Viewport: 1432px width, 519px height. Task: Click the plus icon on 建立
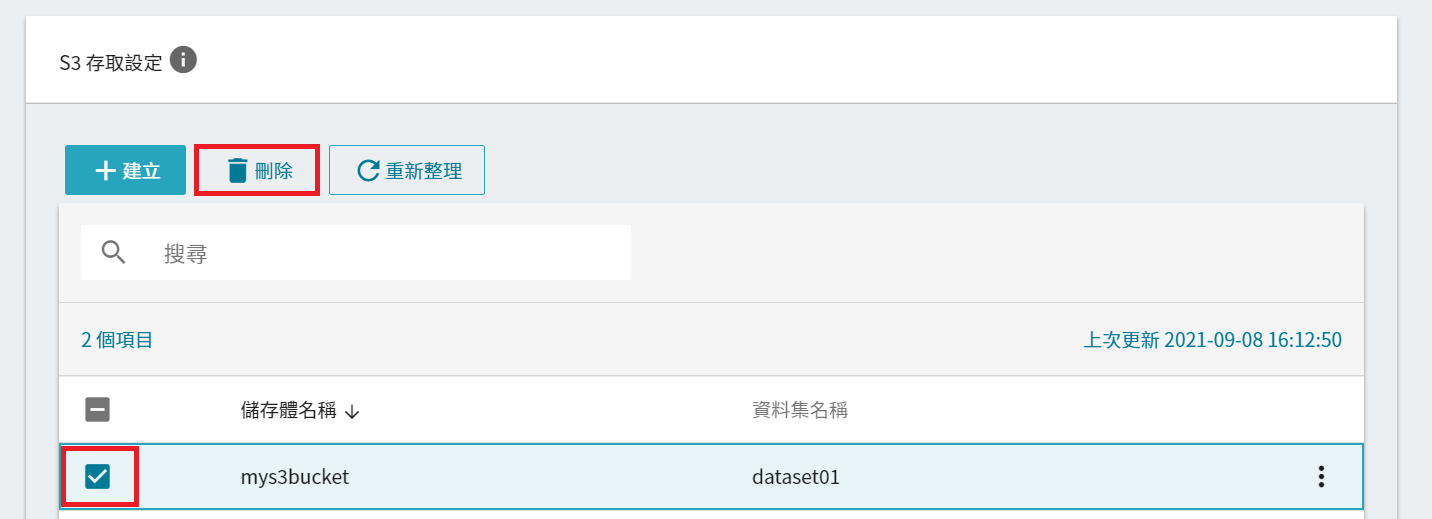coord(105,171)
